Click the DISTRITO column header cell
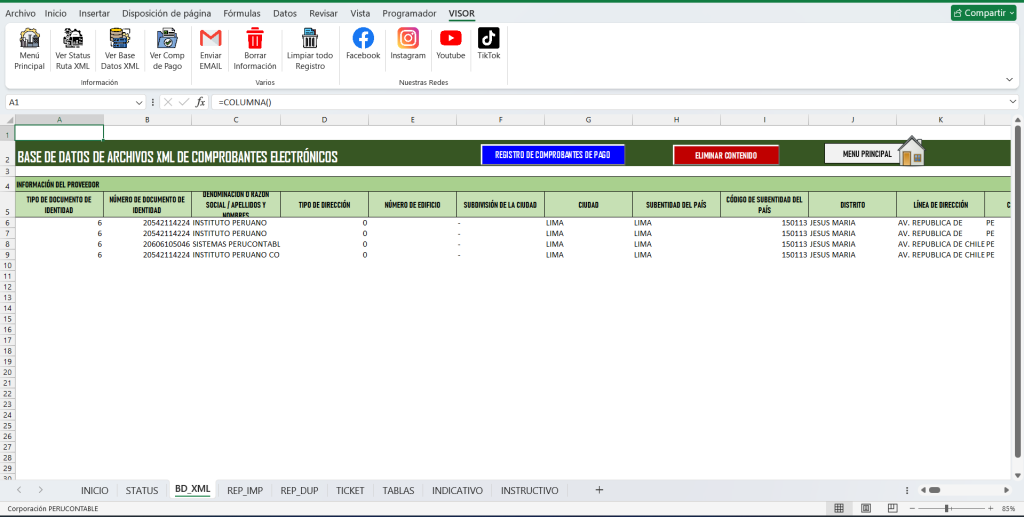Image resolution: width=1024 pixels, height=517 pixels. 852,204
